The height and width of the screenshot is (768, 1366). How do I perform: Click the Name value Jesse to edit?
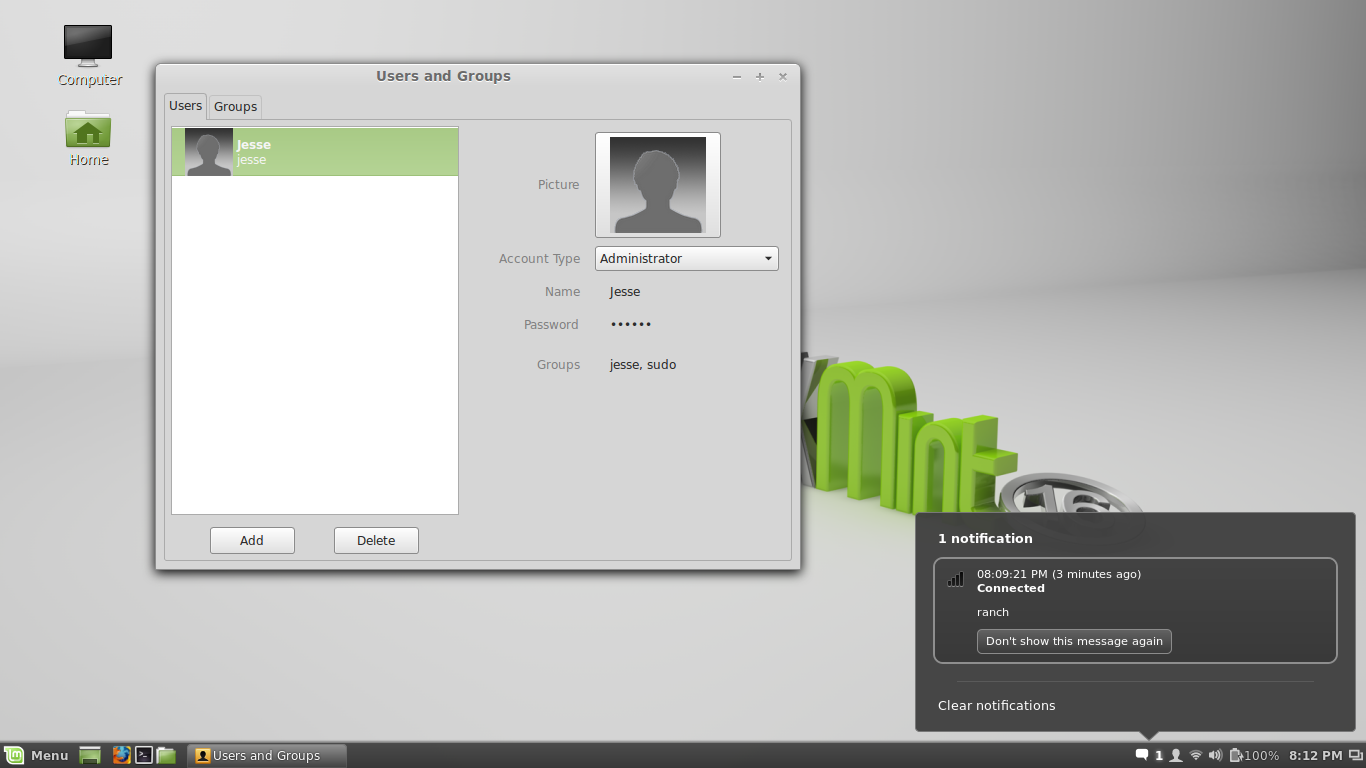(x=625, y=292)
